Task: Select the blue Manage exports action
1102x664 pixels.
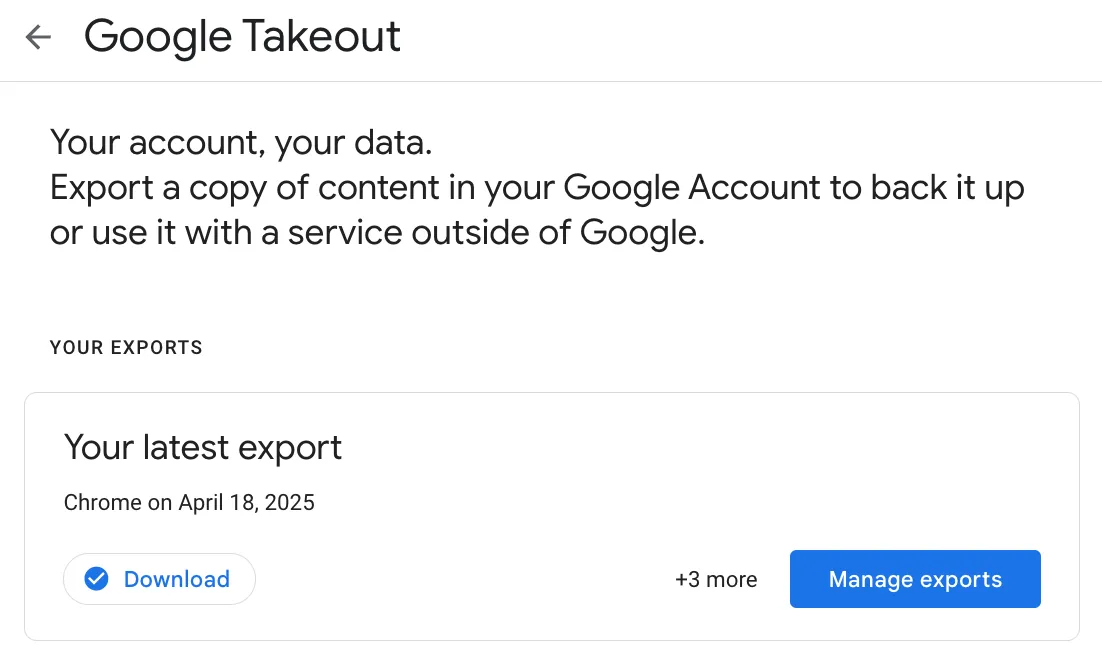Action: tap(915, 579)
